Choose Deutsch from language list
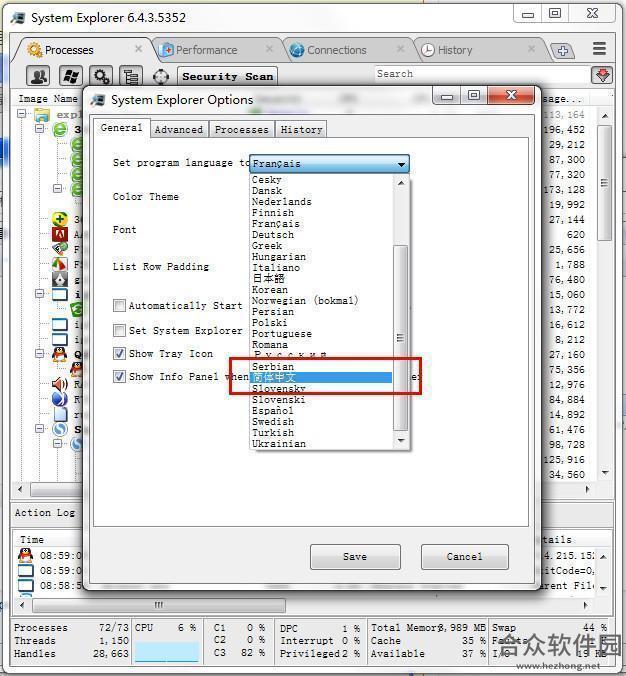 (321, 235)
